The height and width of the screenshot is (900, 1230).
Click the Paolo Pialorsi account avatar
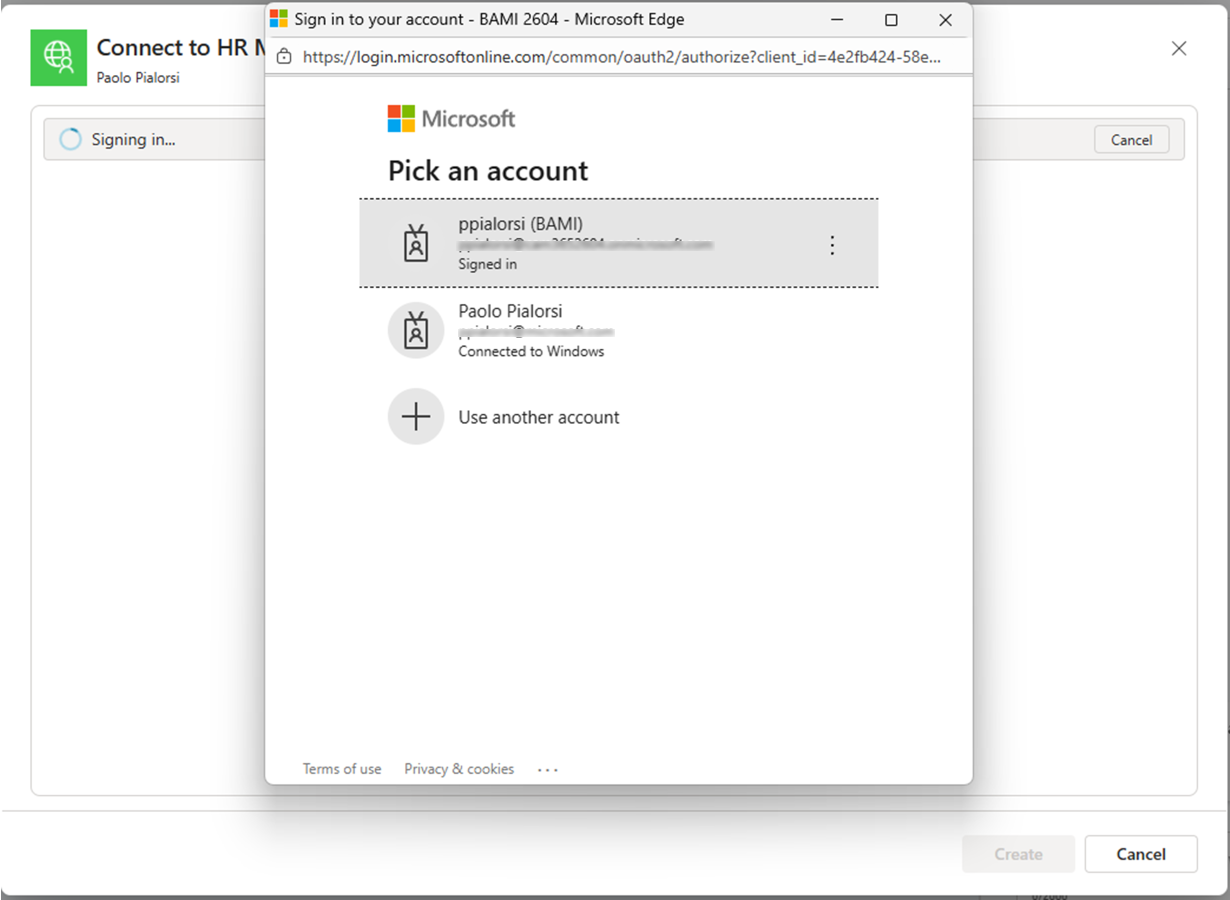[416, 330]
